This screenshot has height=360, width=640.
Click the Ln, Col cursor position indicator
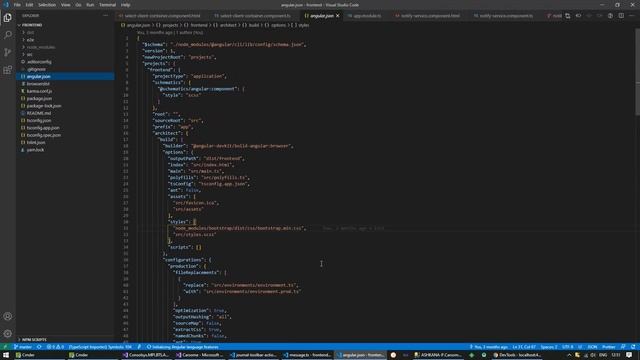pyautogui.click(x=524, y=347)
